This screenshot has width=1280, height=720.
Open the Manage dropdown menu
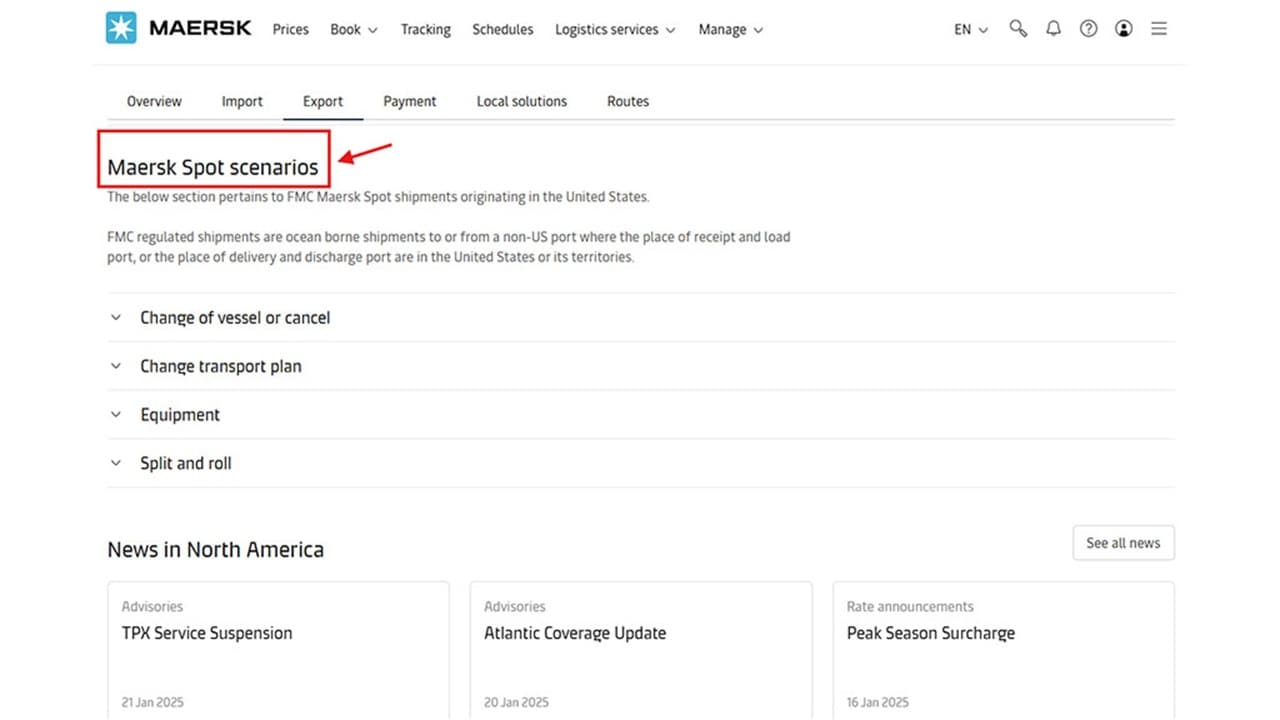[730, 30]
